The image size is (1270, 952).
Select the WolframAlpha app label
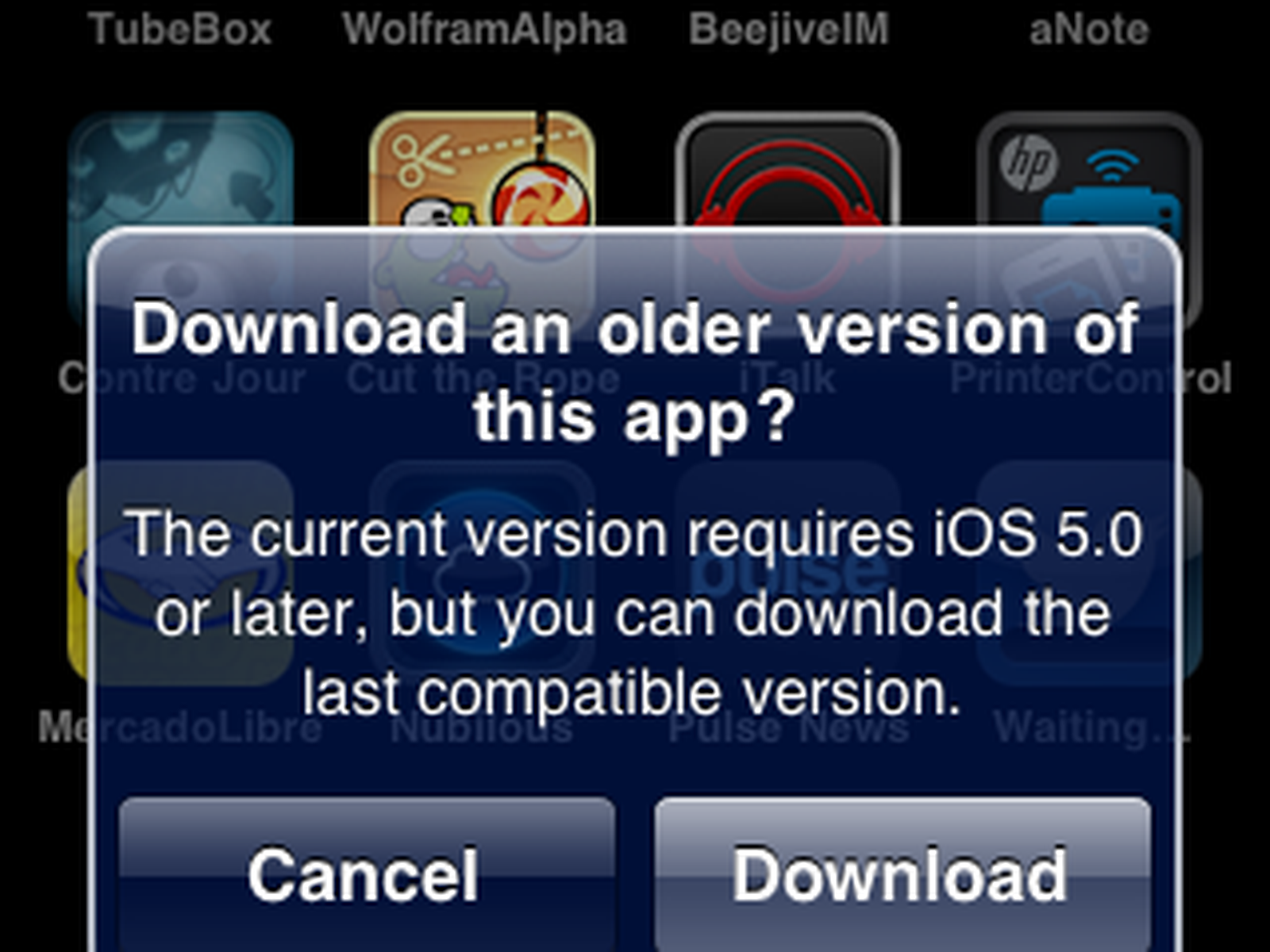tap(484, 29)
